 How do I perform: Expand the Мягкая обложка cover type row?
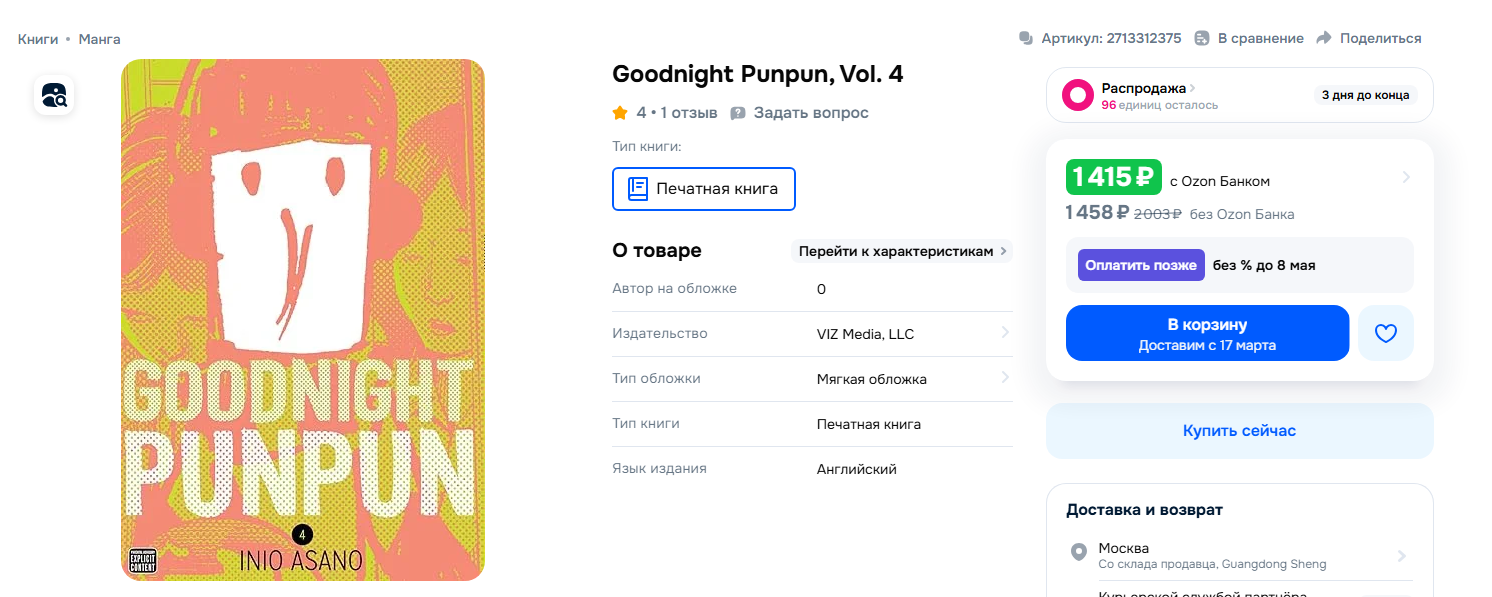point(1004,378)
